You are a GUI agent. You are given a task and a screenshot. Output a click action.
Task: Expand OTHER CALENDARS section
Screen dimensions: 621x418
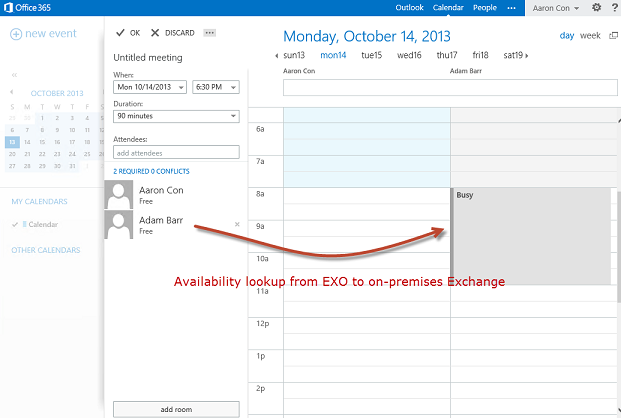coord(46,250)
